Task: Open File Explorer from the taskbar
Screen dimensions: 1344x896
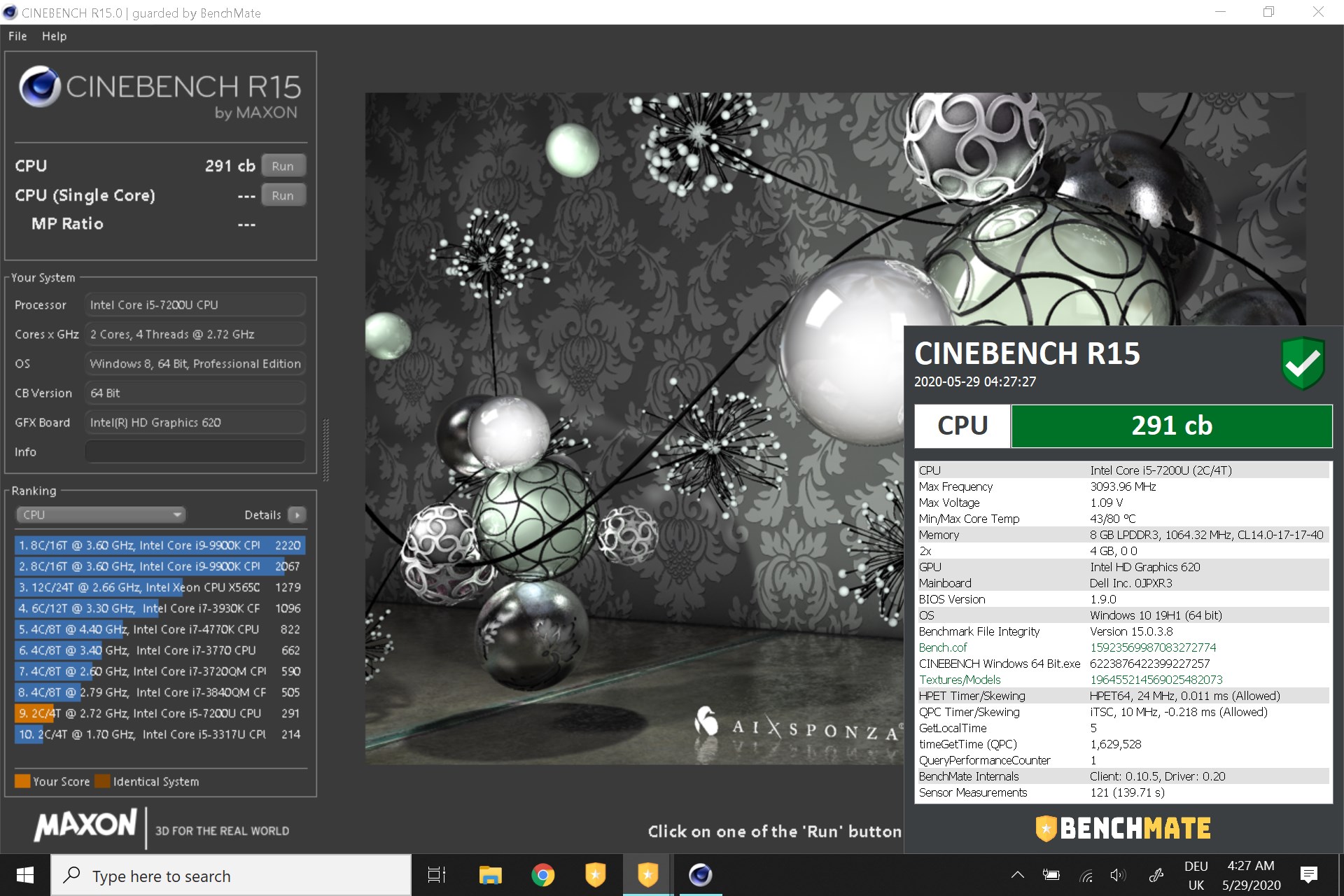Action: click(x=490, y=875)
